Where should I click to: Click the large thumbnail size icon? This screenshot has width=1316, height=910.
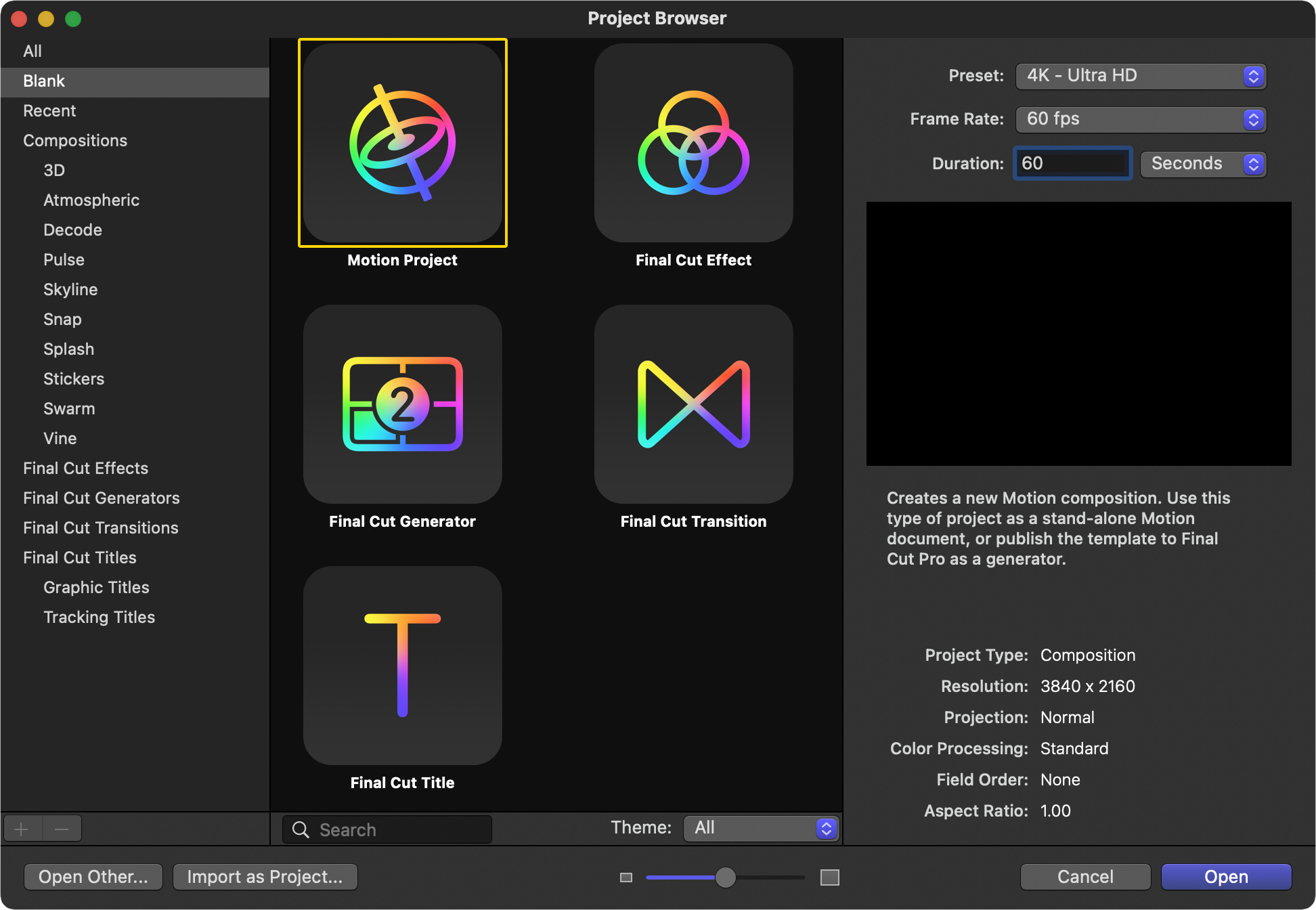(830, 877)
